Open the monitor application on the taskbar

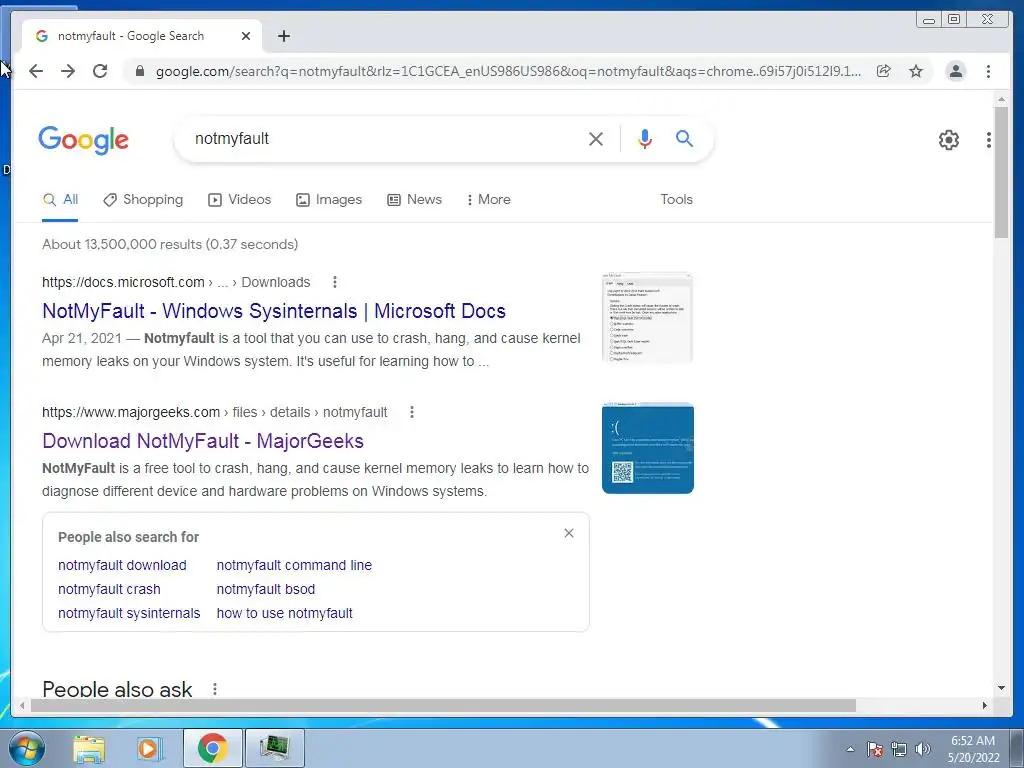pyautogui.click(x=274, y=748)
